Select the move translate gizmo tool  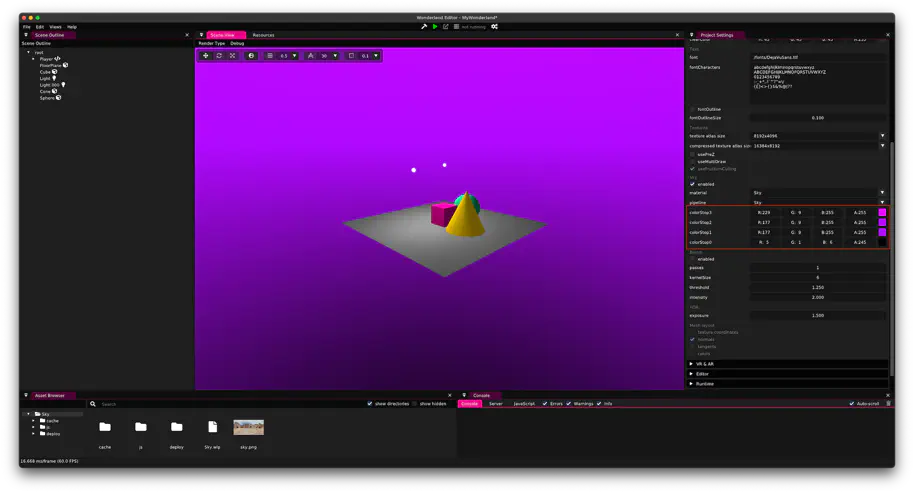tap(206, 56)
